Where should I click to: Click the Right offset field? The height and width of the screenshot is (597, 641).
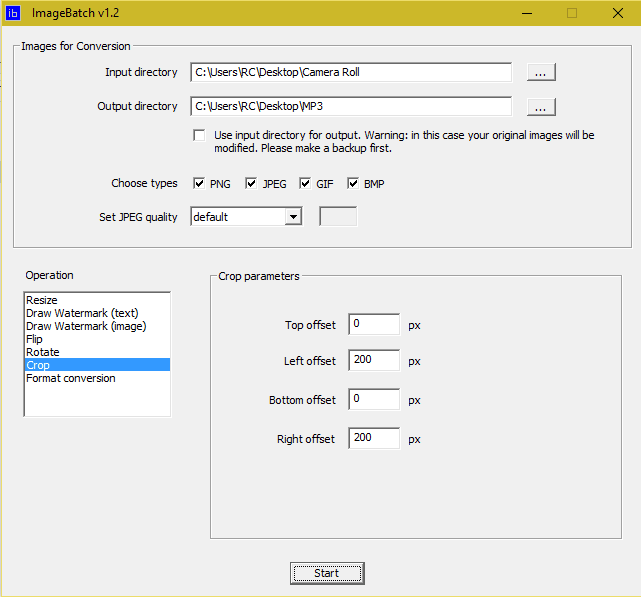tap(374, 438)
